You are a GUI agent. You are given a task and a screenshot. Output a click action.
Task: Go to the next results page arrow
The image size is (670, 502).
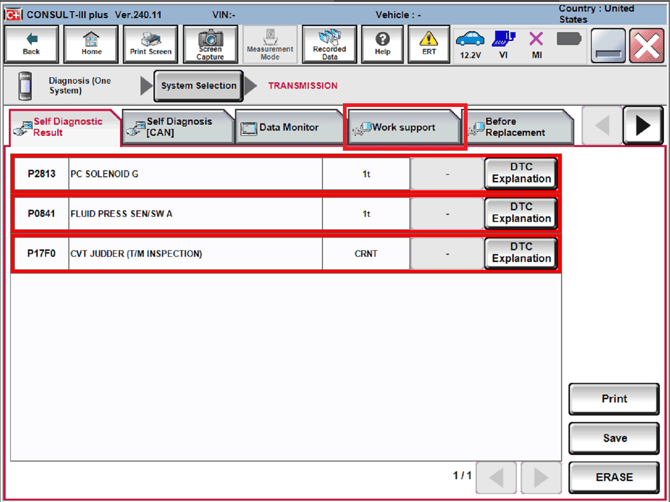[x=541, y=477]
